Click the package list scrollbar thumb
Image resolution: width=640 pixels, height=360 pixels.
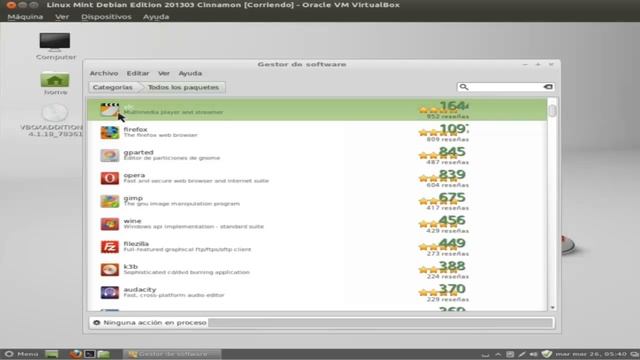point(552,111)
